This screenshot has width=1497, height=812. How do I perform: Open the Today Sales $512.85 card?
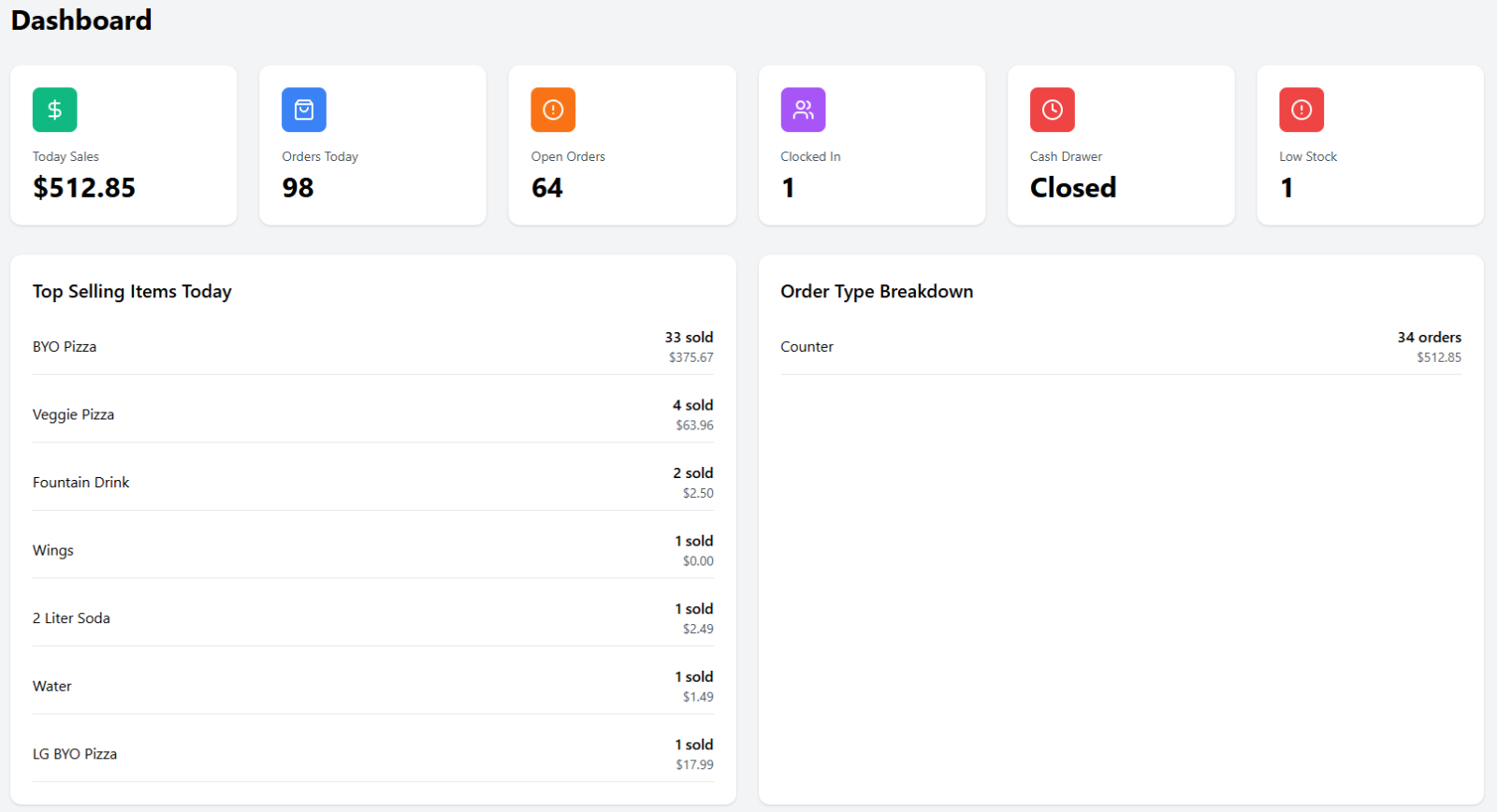pos(124,145)
